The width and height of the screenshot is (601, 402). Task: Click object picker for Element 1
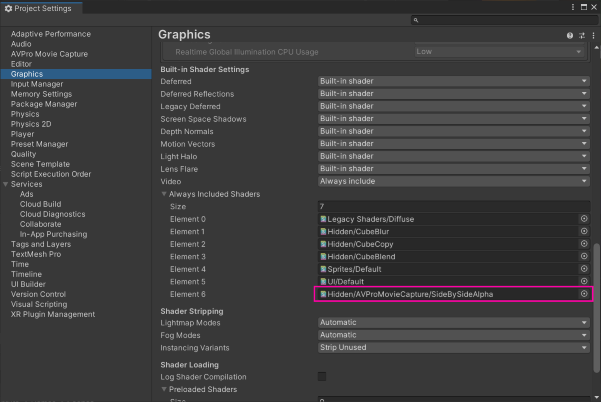coord(584,231)
